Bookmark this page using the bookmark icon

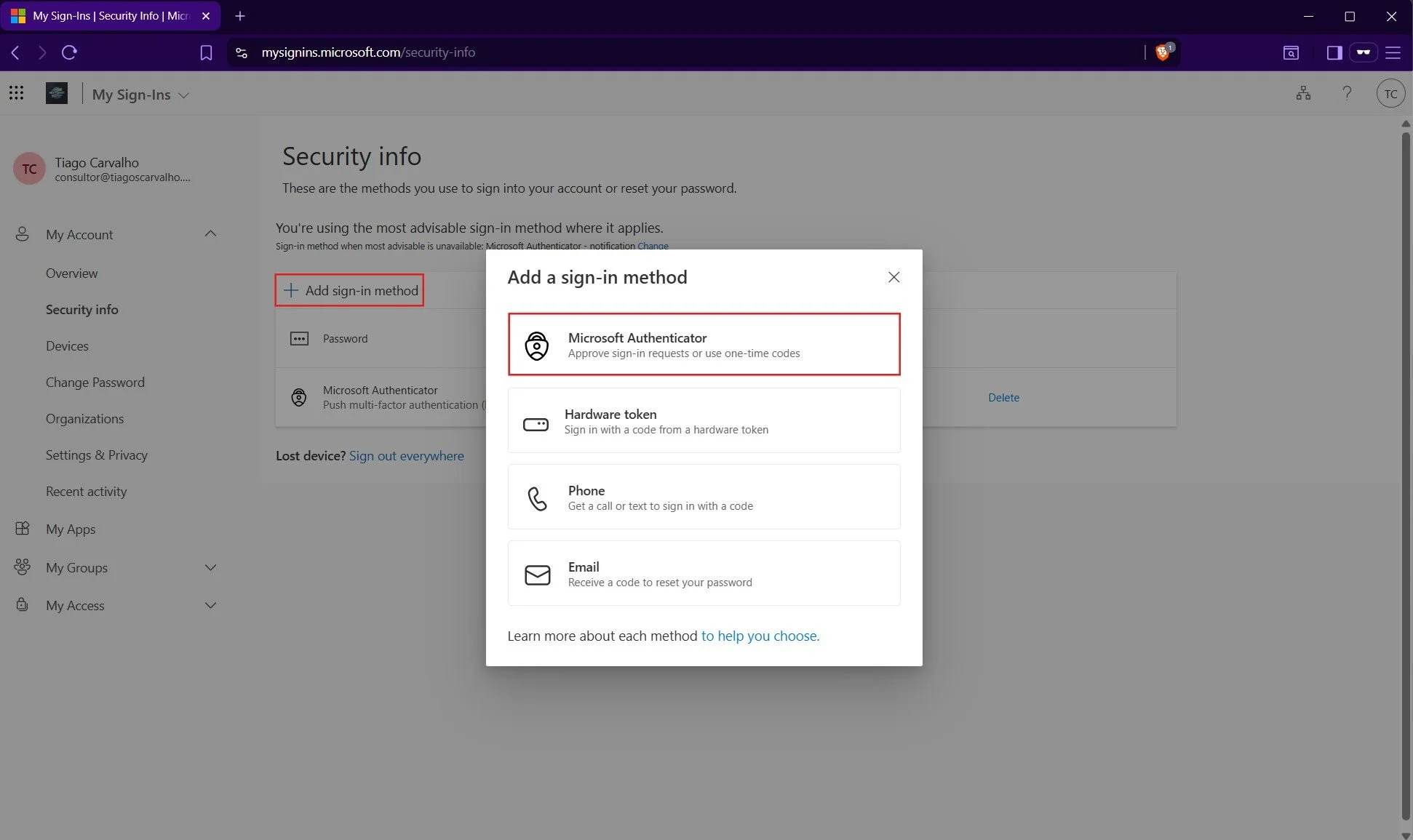[x=206, y=52]
